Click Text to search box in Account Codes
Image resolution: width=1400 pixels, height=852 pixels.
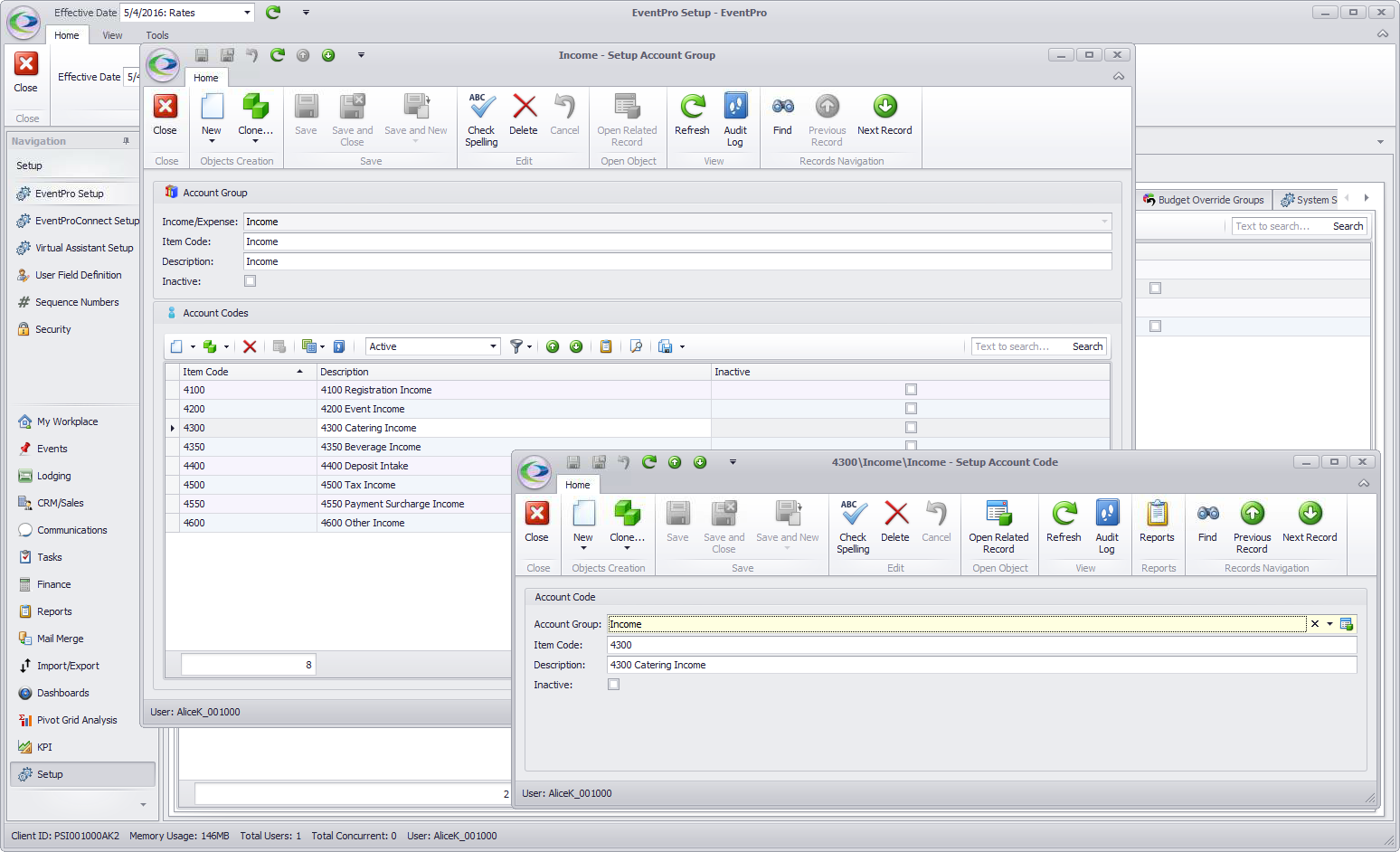click(1019, 346)
